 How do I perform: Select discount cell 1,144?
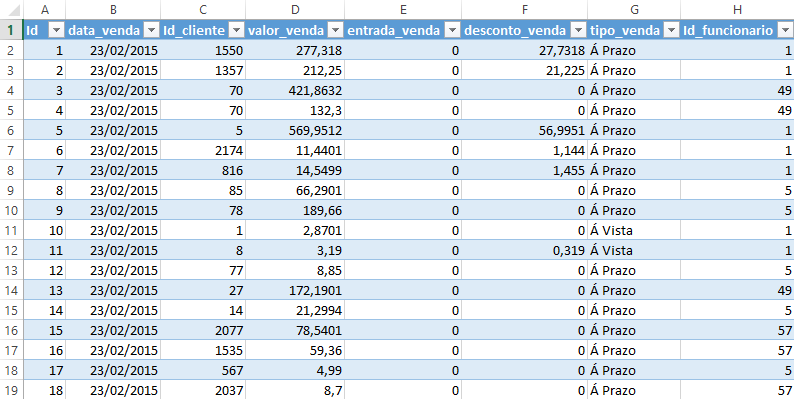point(524,150)
